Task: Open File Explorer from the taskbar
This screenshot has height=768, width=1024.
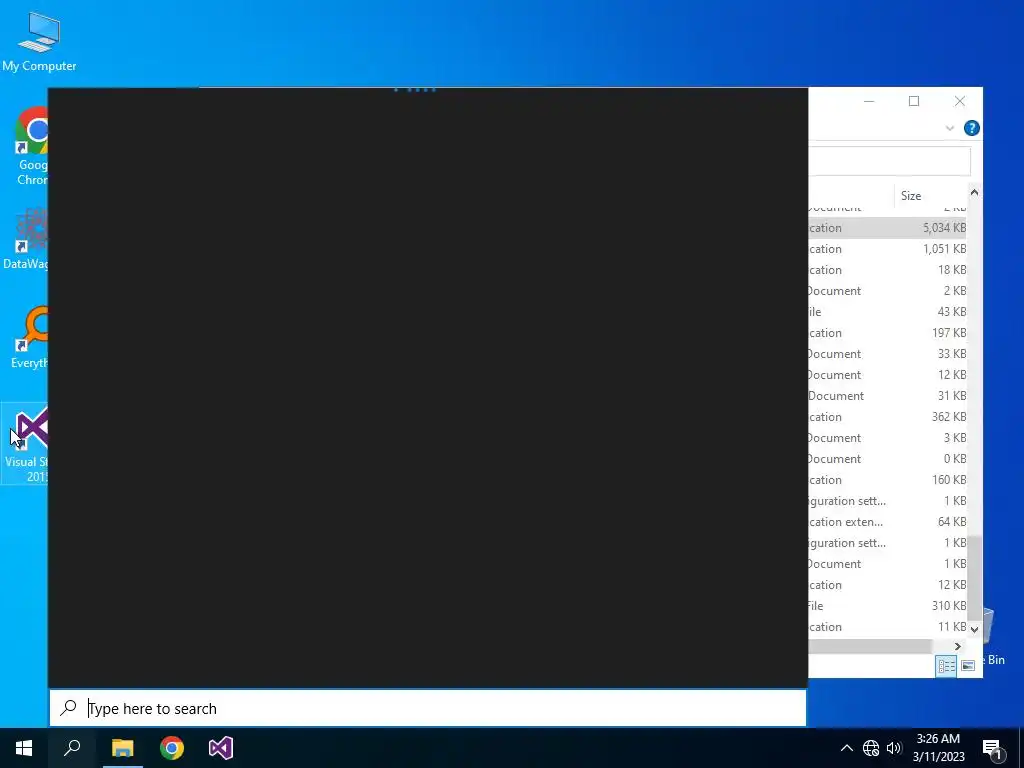Action: click(x=122, y=748)
